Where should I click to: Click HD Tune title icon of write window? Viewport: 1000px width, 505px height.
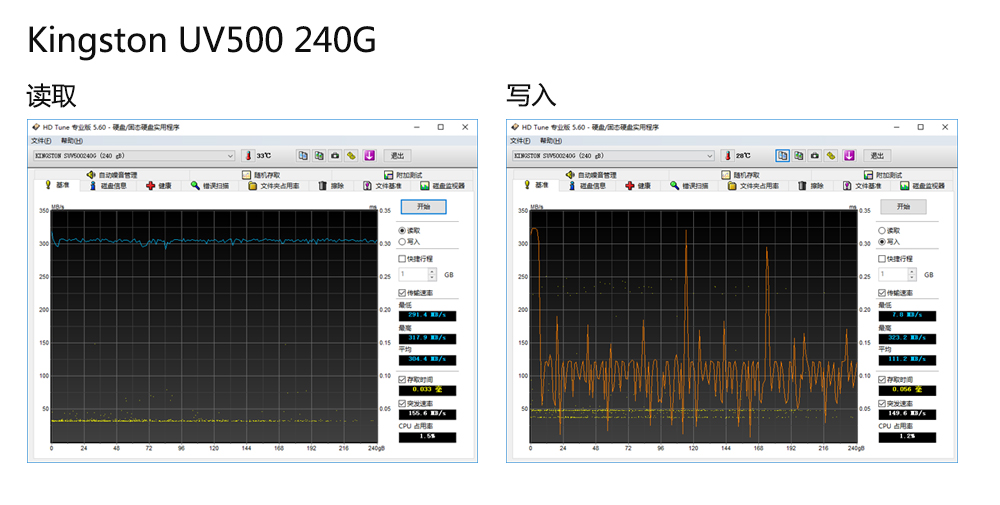515,128
